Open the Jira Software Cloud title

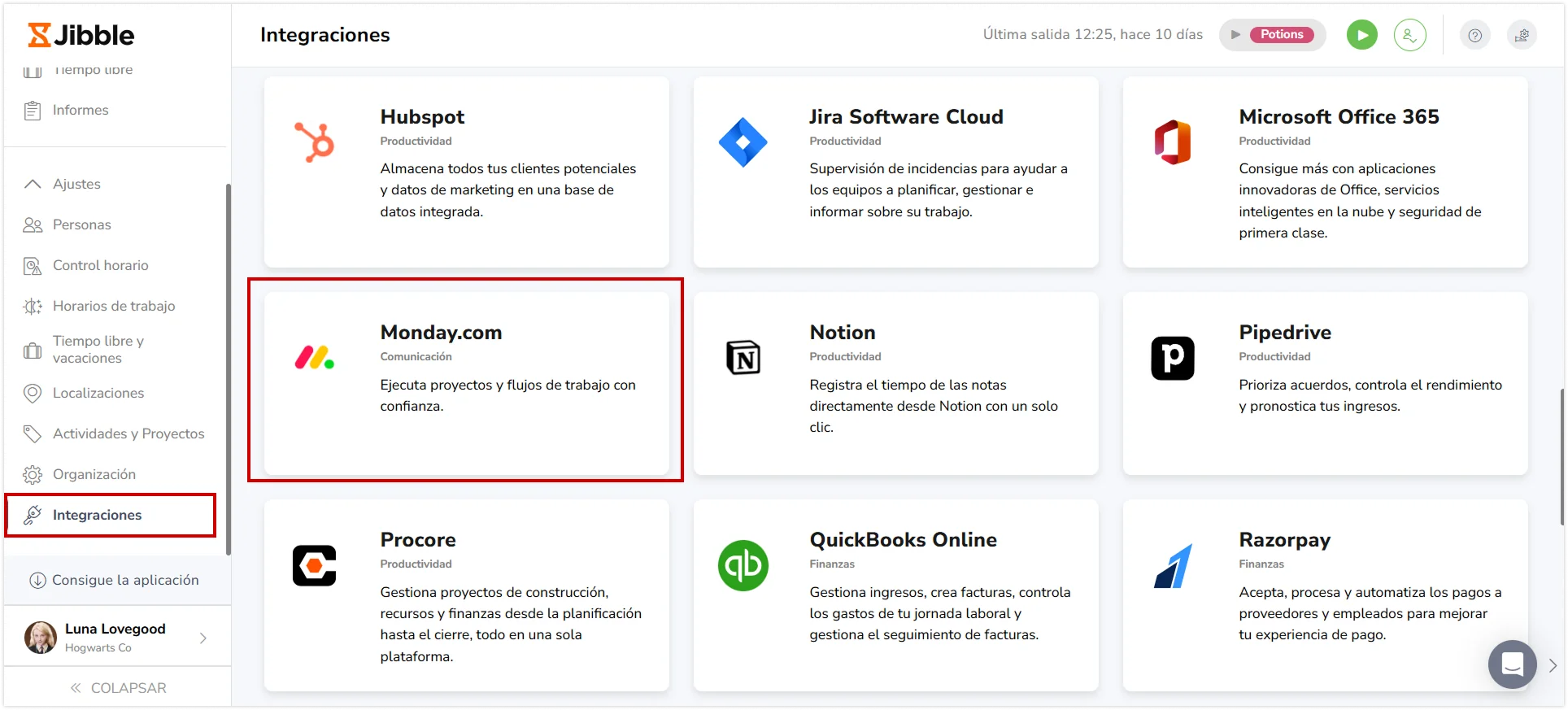point(906,117)
